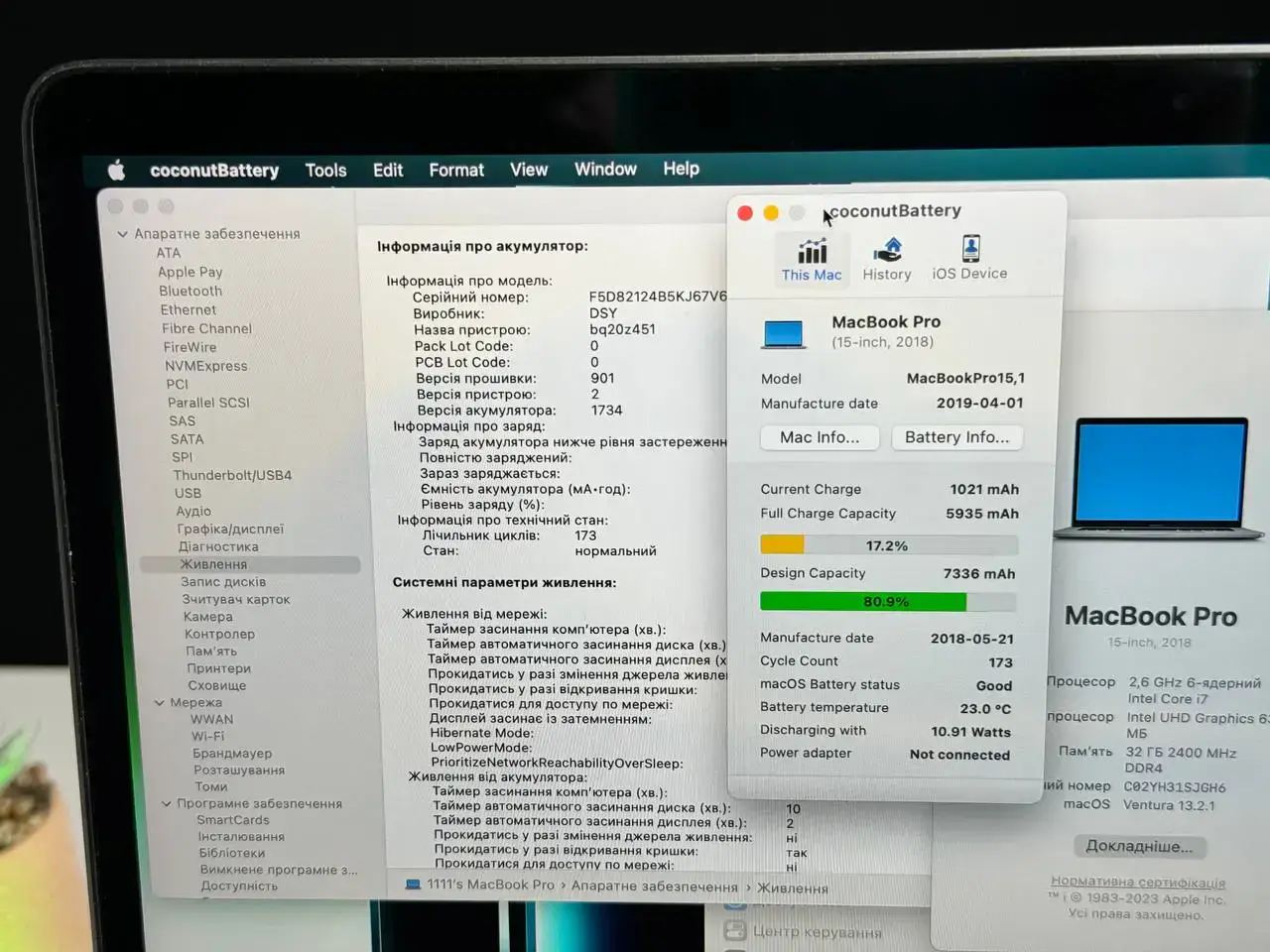
Task: Select Ethernet in the sidebar
Action: 189,309
